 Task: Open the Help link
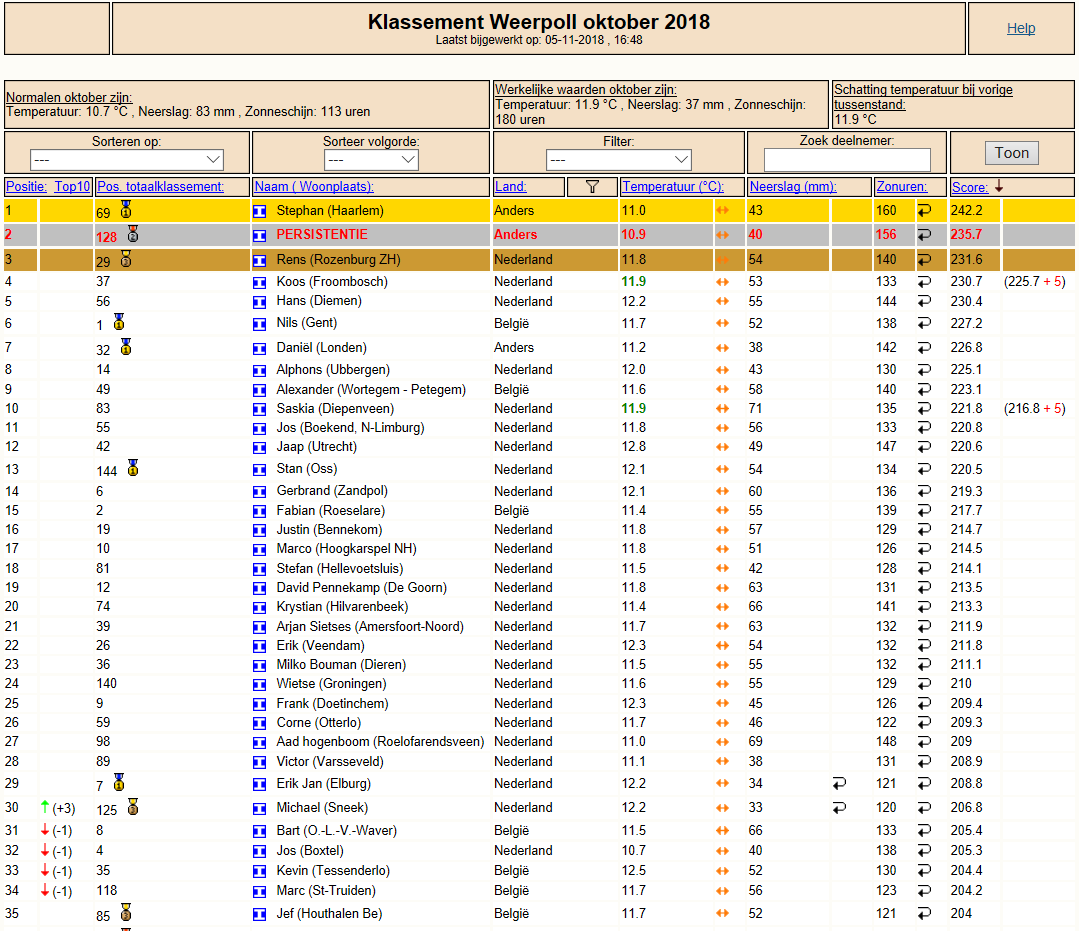pos(1021,28)
